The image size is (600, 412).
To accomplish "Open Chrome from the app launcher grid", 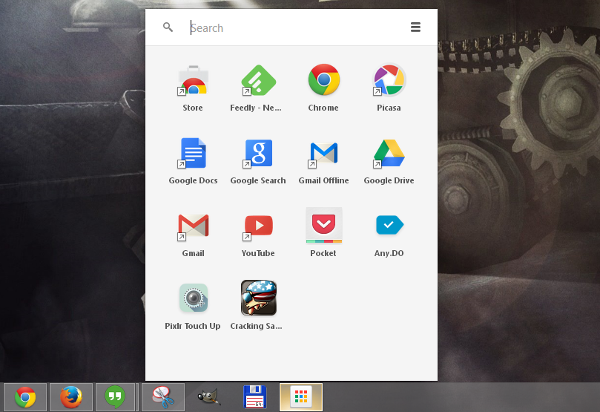I will pyautogui.click(x=324, y=80).
